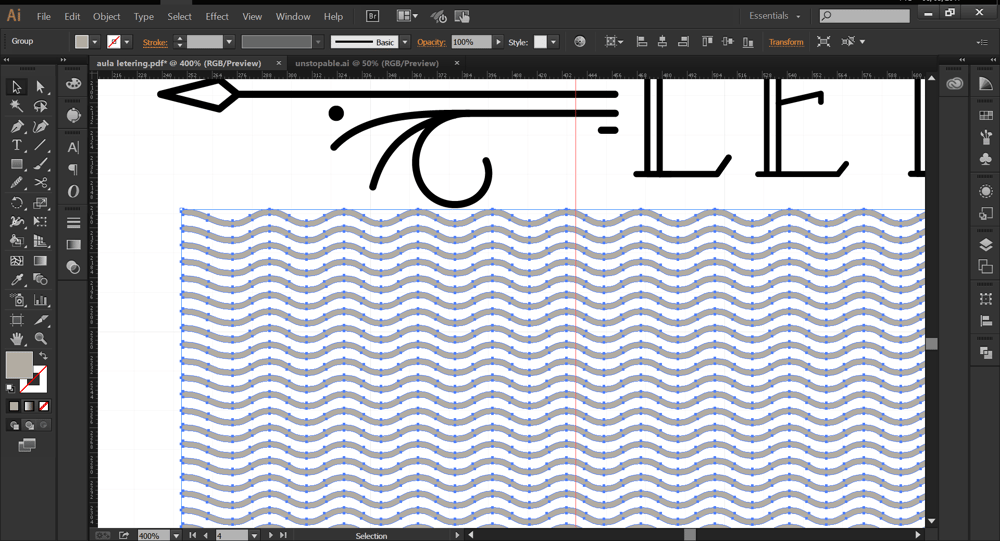1000x541 pixels.
Task: Open the Basic brush definition dropdown
Action: pyautogui.click(x=404, y=42)
